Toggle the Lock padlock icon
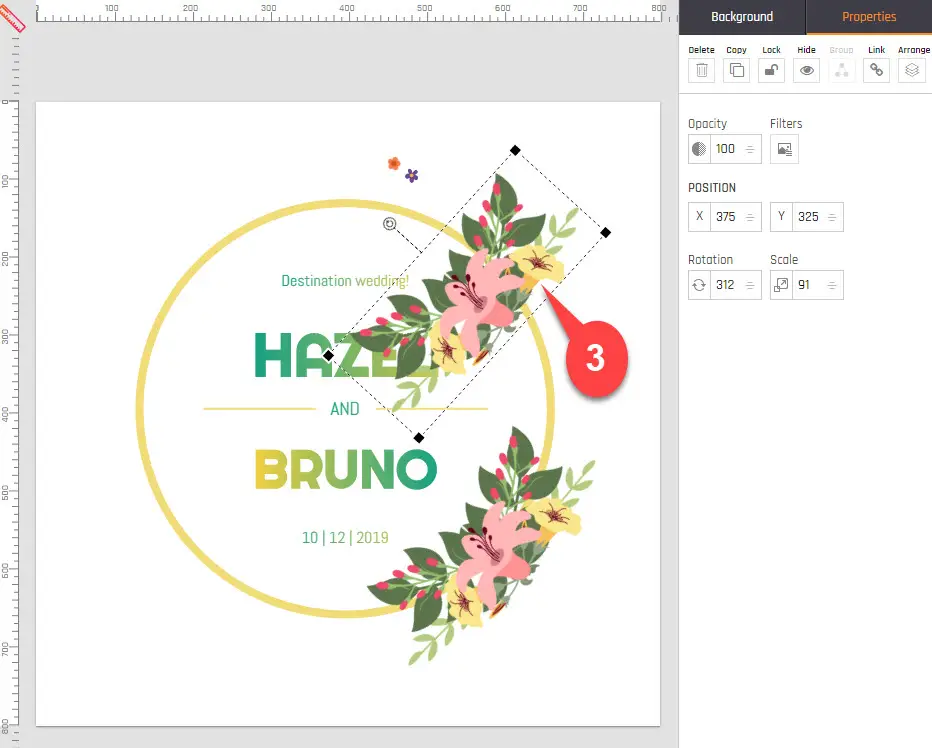Viewport: 932px width, 748px height. pyautogui.click(x=772, y=70)
